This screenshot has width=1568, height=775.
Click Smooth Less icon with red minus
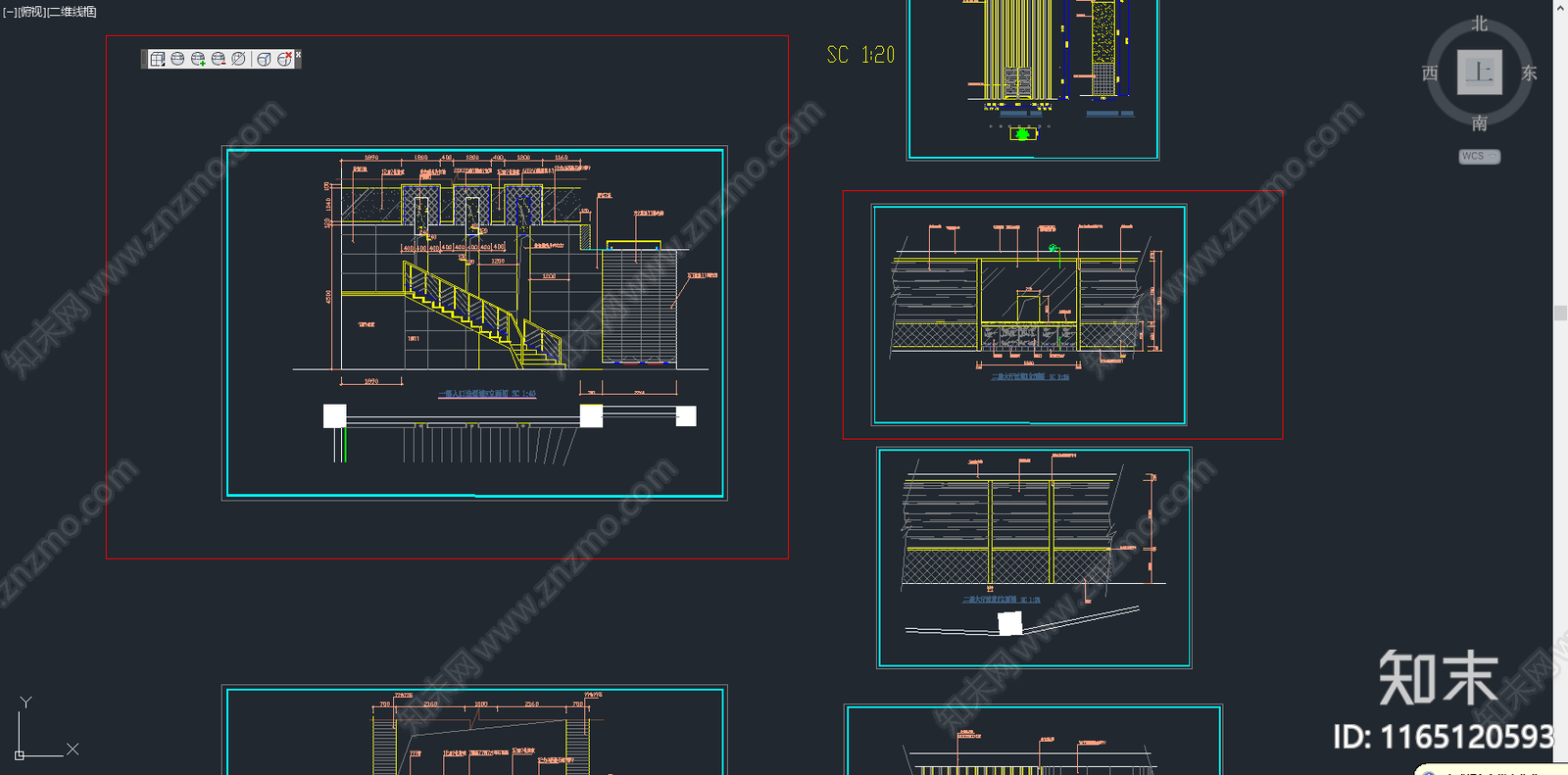(x=219, y=60)
